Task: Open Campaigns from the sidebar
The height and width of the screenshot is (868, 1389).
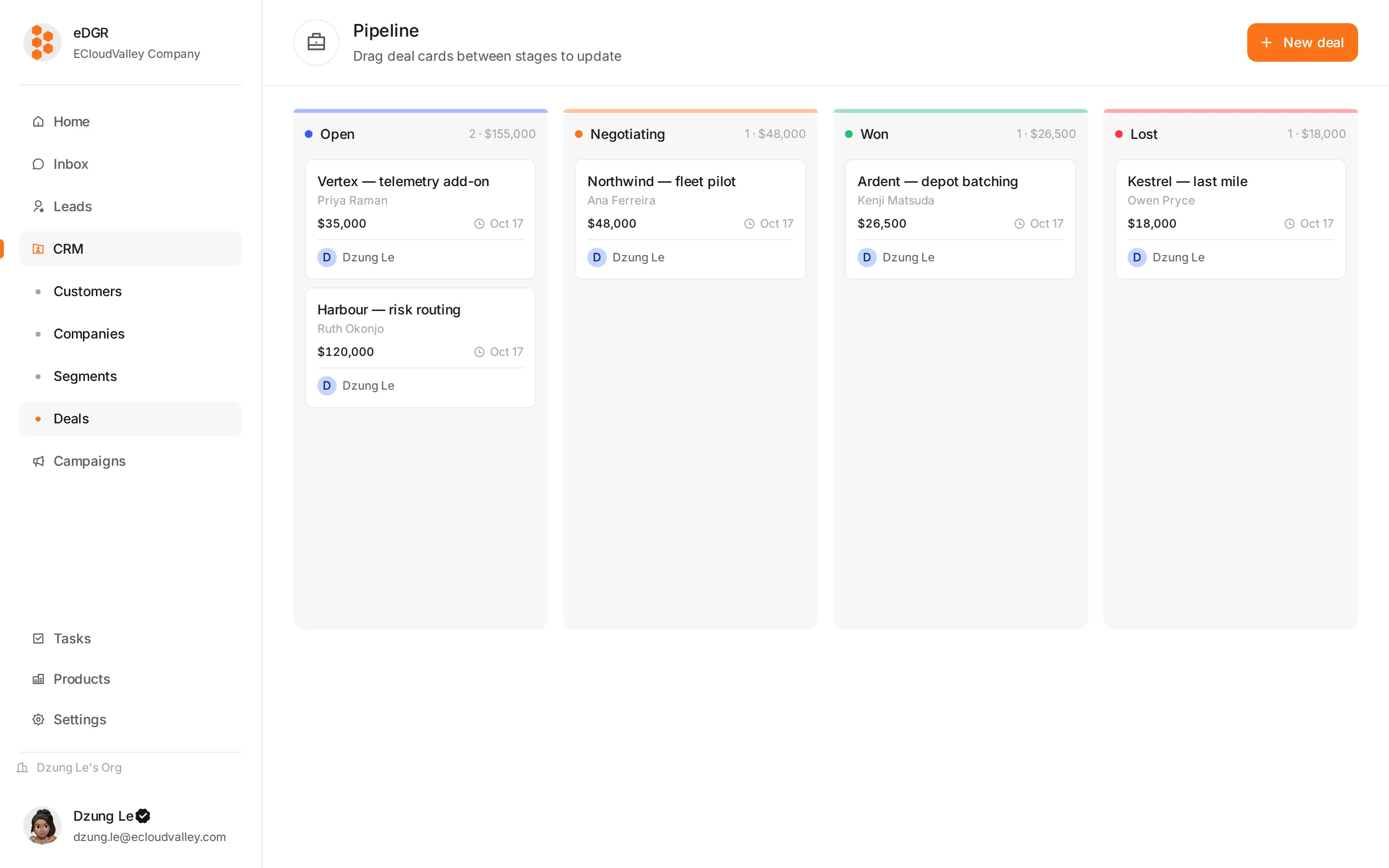Action: [130, 461]
